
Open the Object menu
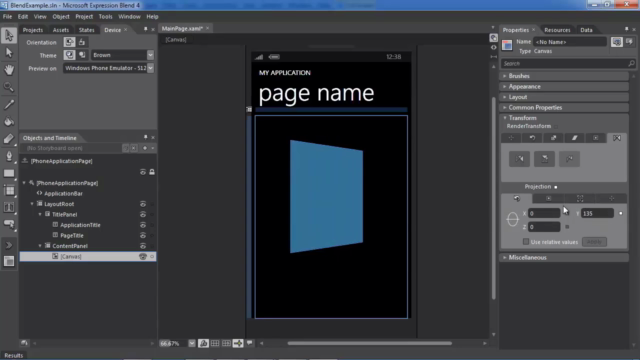coord(61,17)
